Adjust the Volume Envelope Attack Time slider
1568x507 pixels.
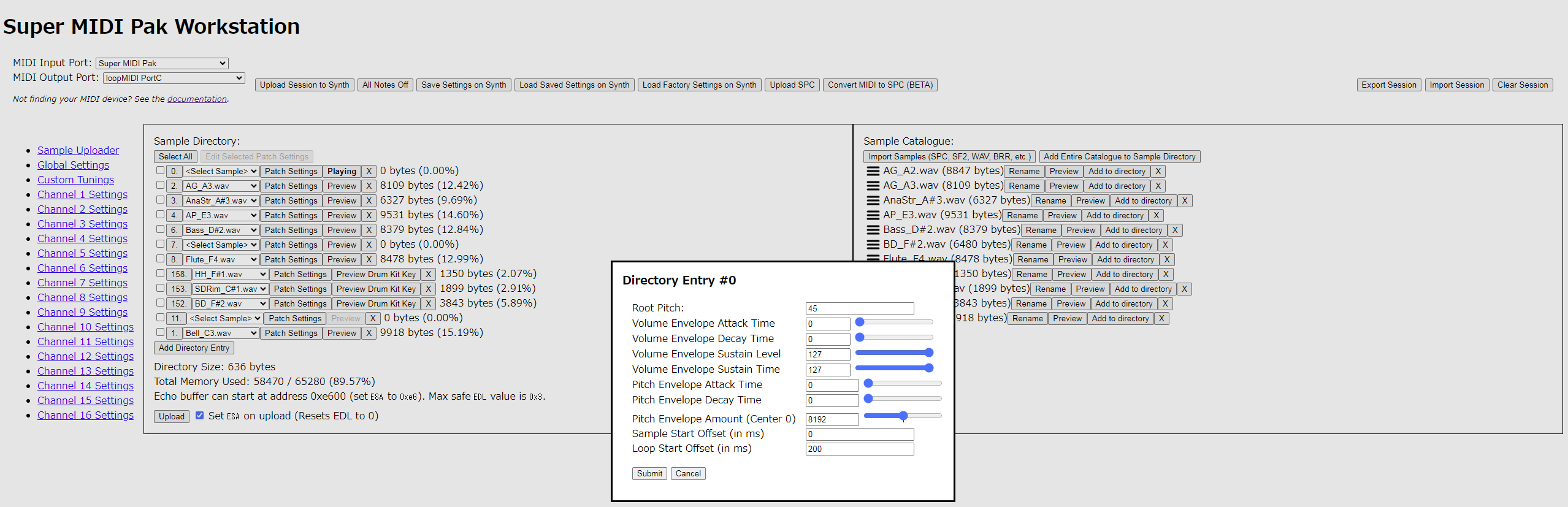[x=894, y=322]
